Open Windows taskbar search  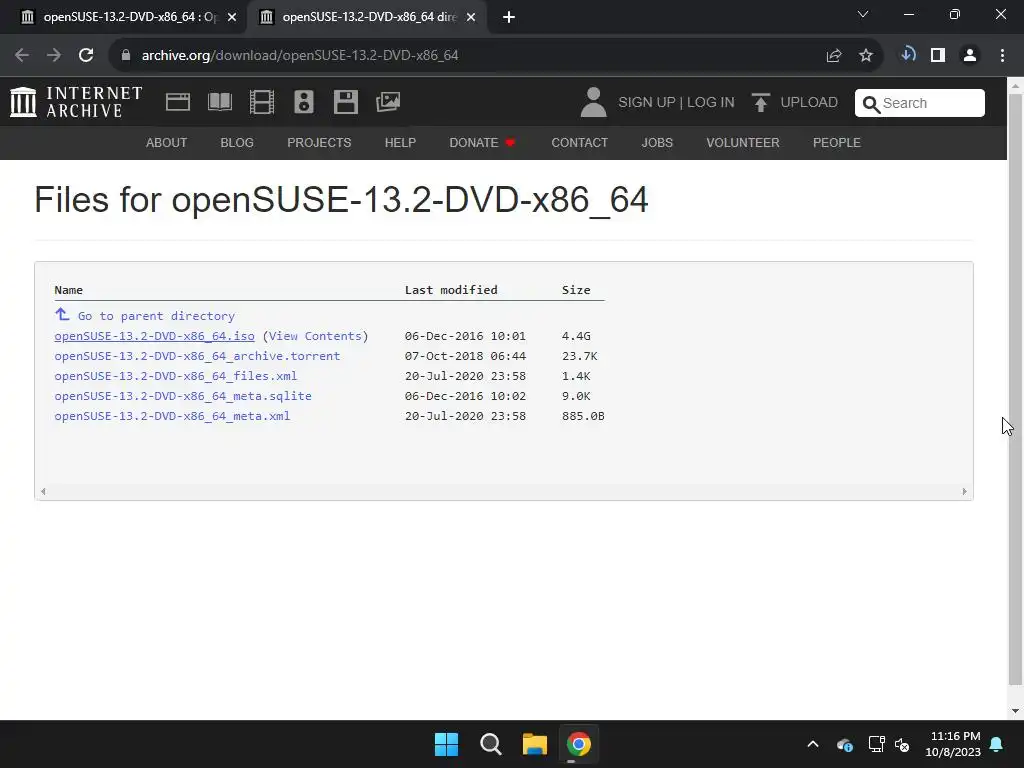point(490,744)
